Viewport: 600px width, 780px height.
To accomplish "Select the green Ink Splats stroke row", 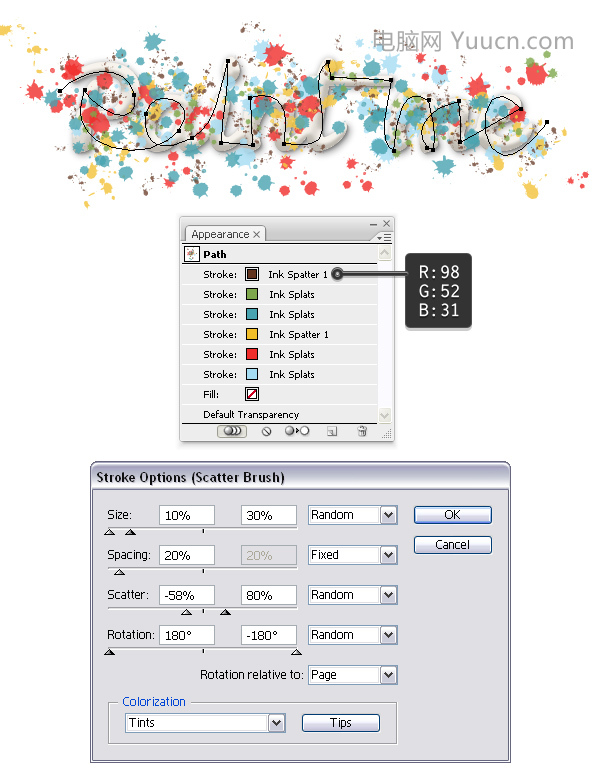I will pyautogui.click(x=280, y=294).
